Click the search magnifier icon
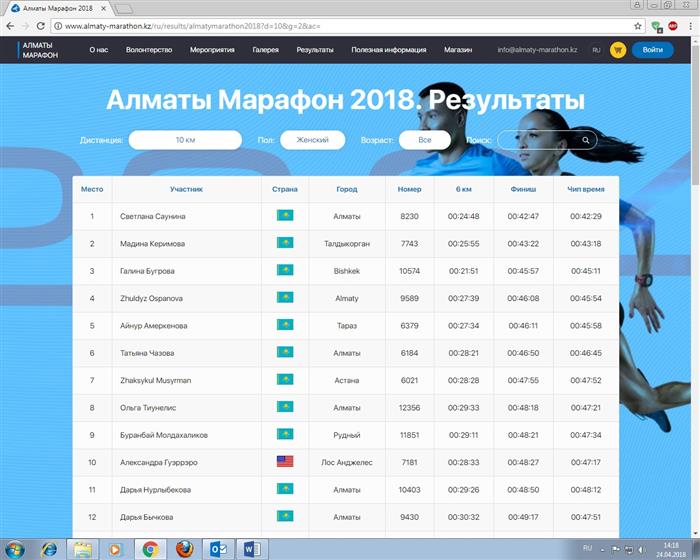 (x=586, y=140)
